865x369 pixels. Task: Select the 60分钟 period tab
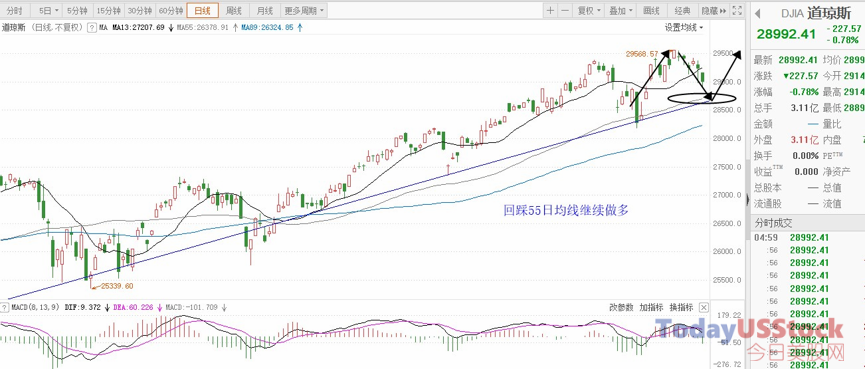tap(170, 10)
